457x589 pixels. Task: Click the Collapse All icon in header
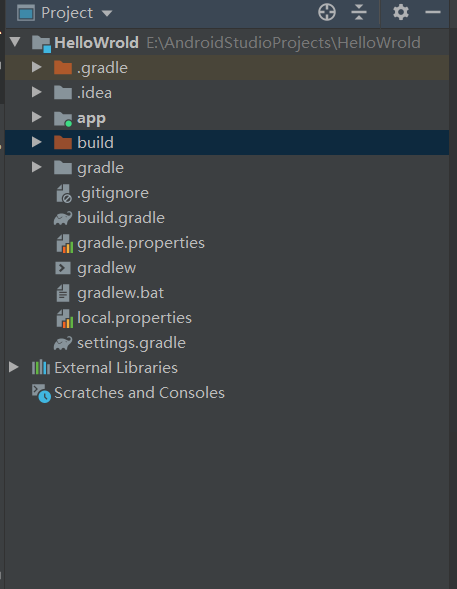[x=359, y=12]
